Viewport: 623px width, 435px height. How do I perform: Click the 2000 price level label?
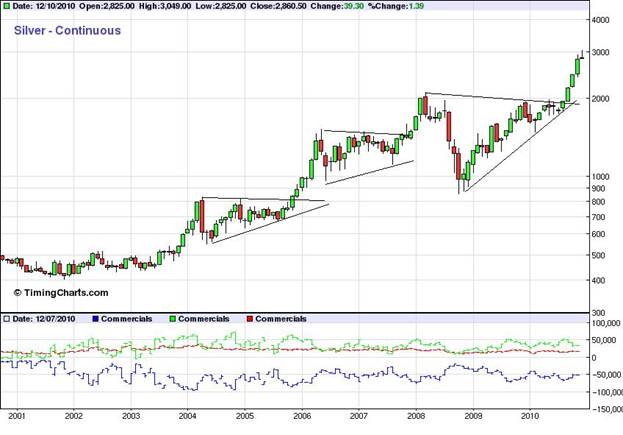(601, 99)
